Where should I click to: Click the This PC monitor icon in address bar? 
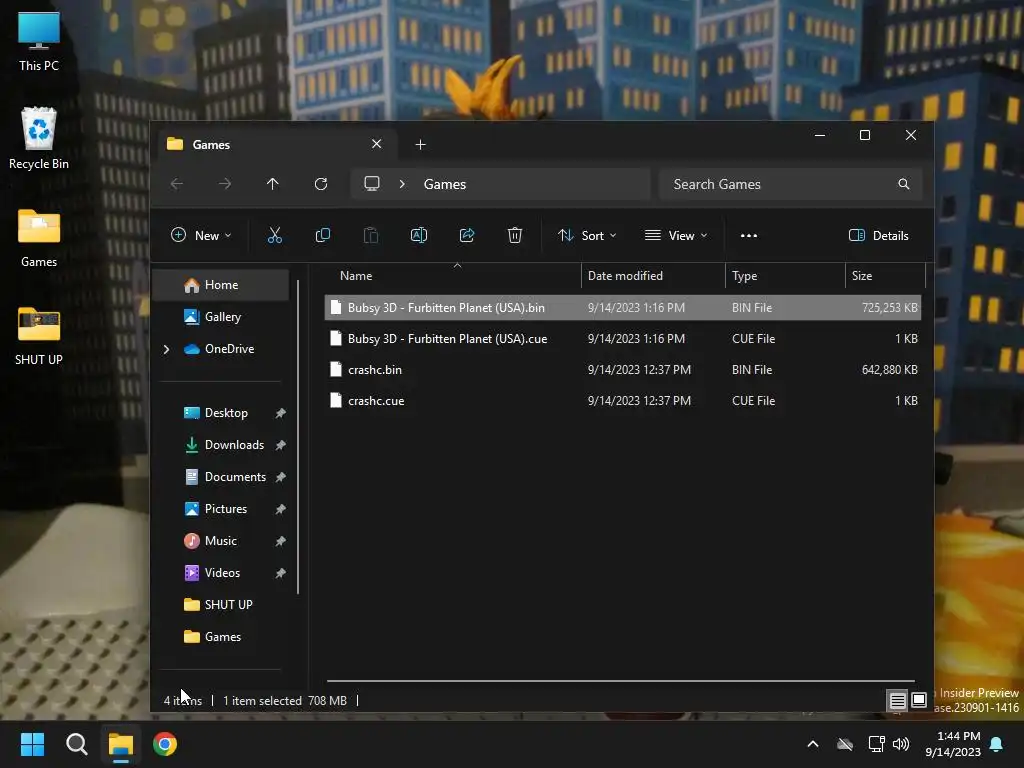point(372,184)
